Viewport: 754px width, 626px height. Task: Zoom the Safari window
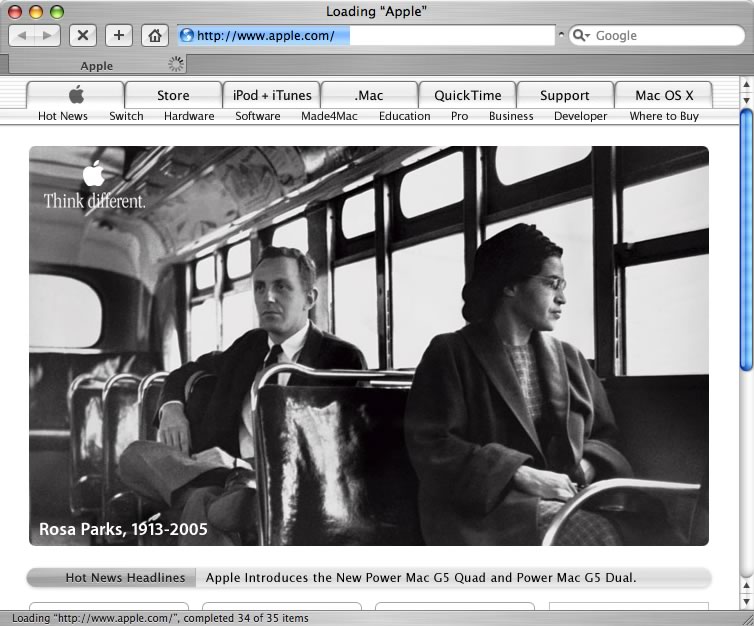[57, 11]
